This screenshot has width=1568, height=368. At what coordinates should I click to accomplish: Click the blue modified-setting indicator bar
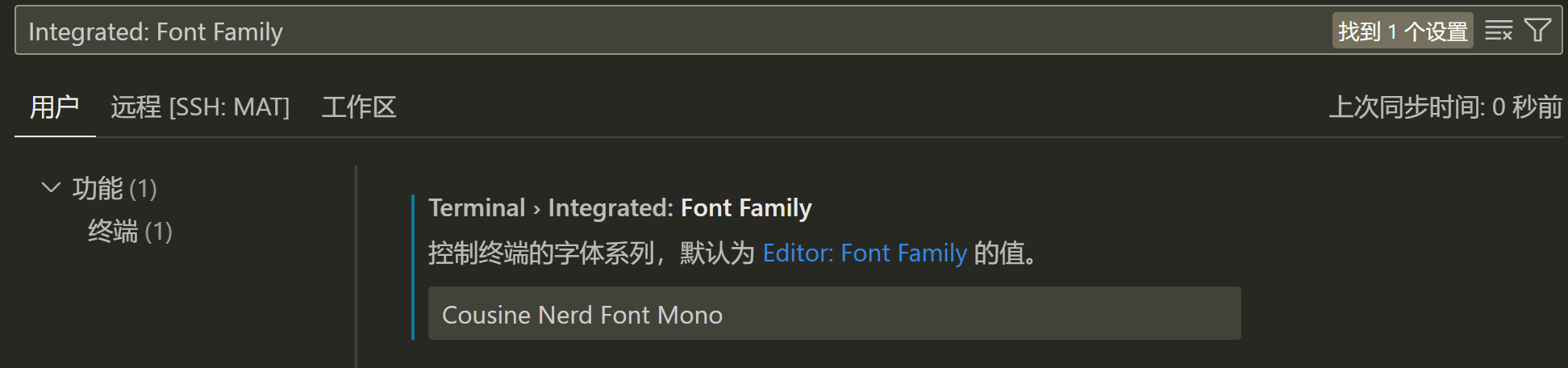point(413,266)
